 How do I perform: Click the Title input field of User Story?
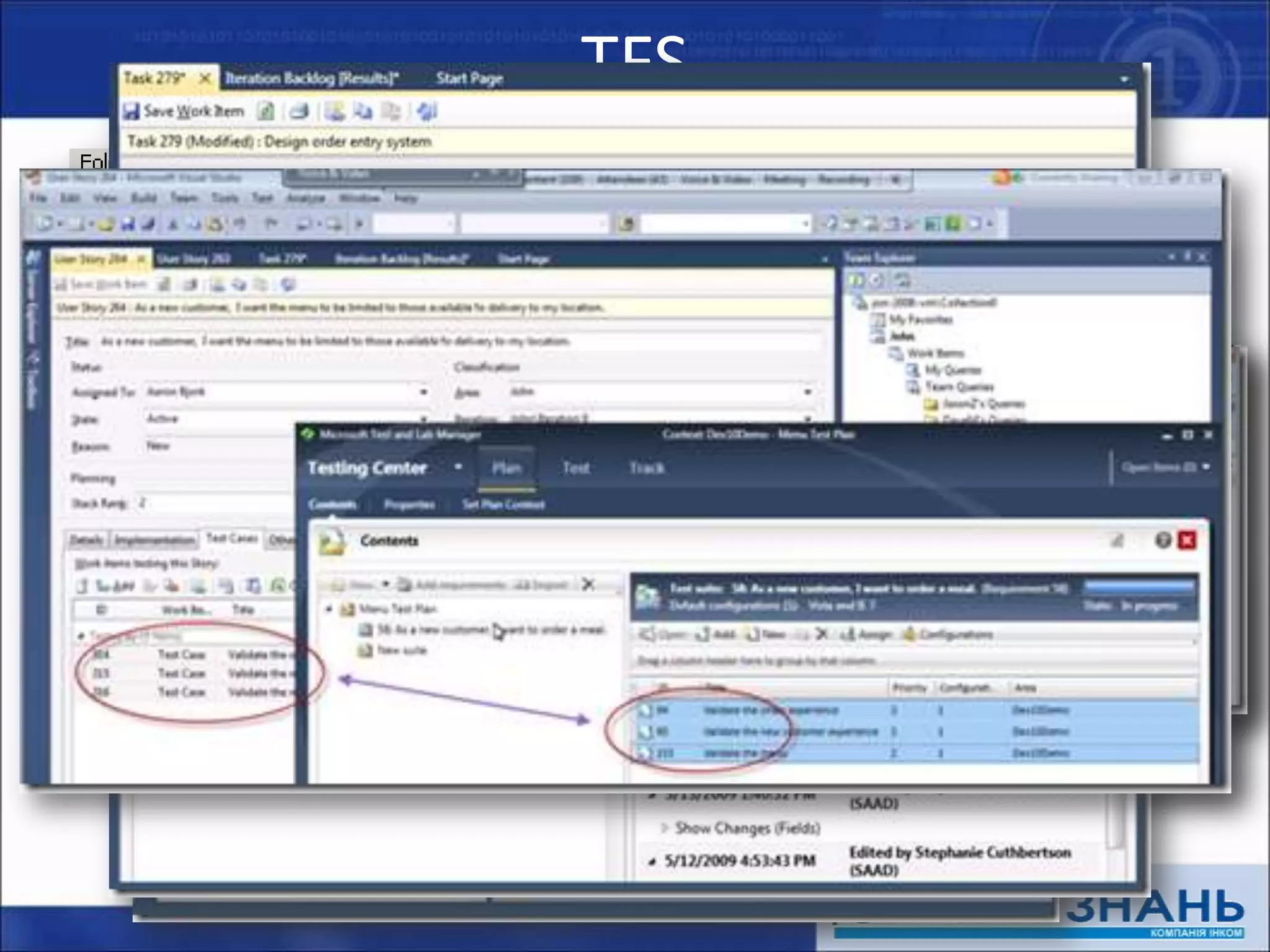pos(459,342)
